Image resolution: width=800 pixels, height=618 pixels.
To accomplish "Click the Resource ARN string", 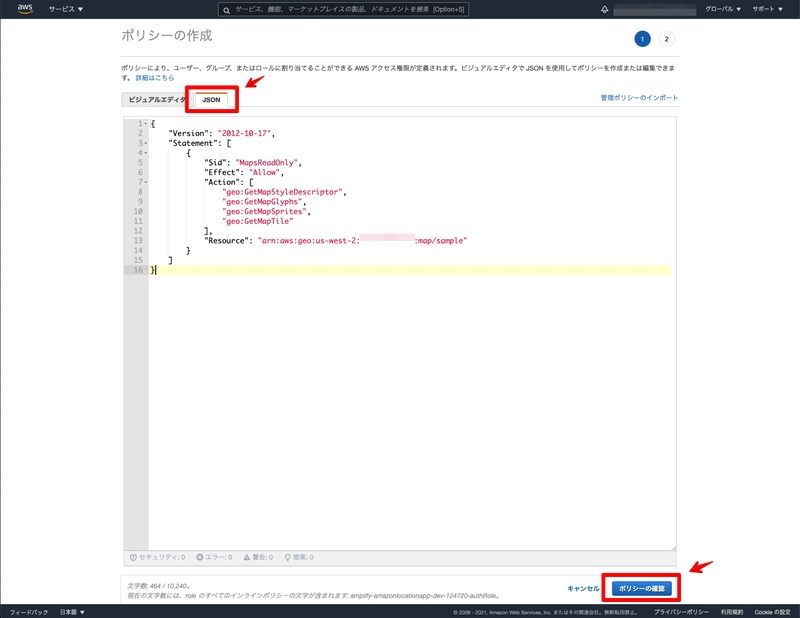I will click(x=362, y=240).
